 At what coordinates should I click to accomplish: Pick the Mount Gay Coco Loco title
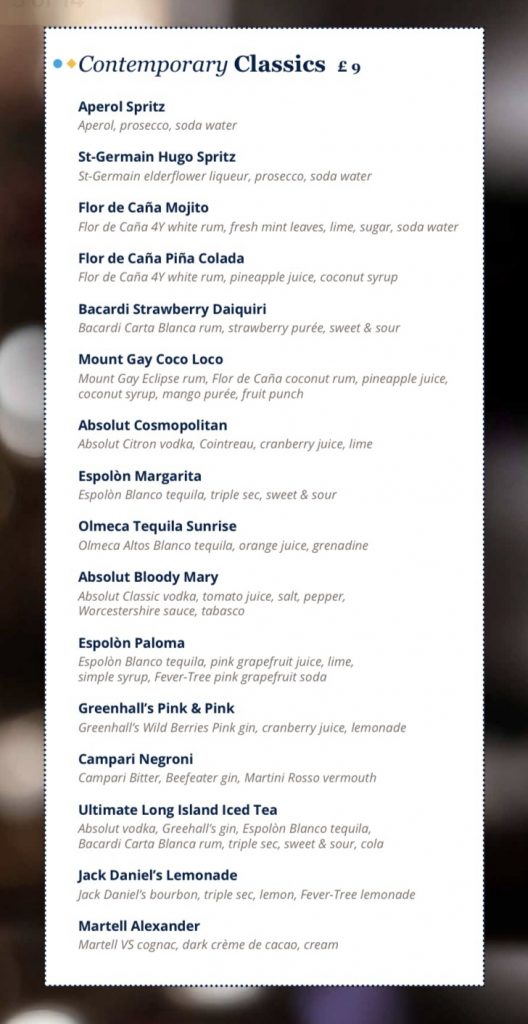coord(150,360)
